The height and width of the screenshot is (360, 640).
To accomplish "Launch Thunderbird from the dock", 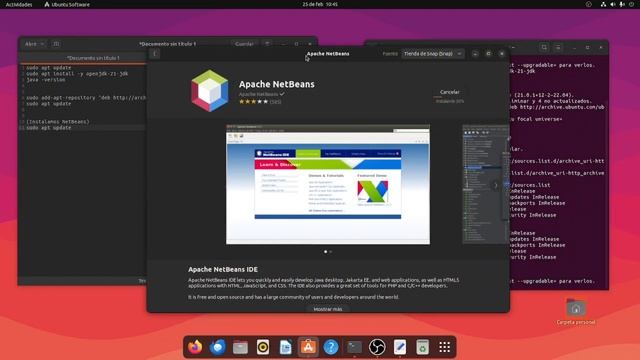I will (218, 347).
